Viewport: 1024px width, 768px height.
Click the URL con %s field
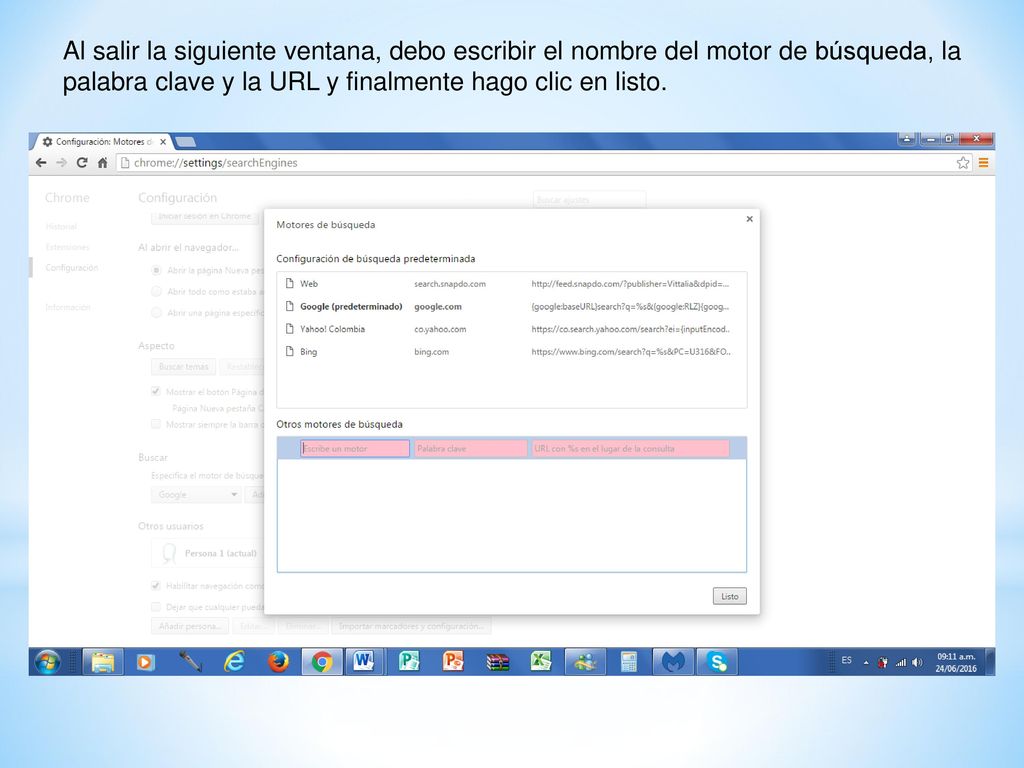click(x=630, y=449)
